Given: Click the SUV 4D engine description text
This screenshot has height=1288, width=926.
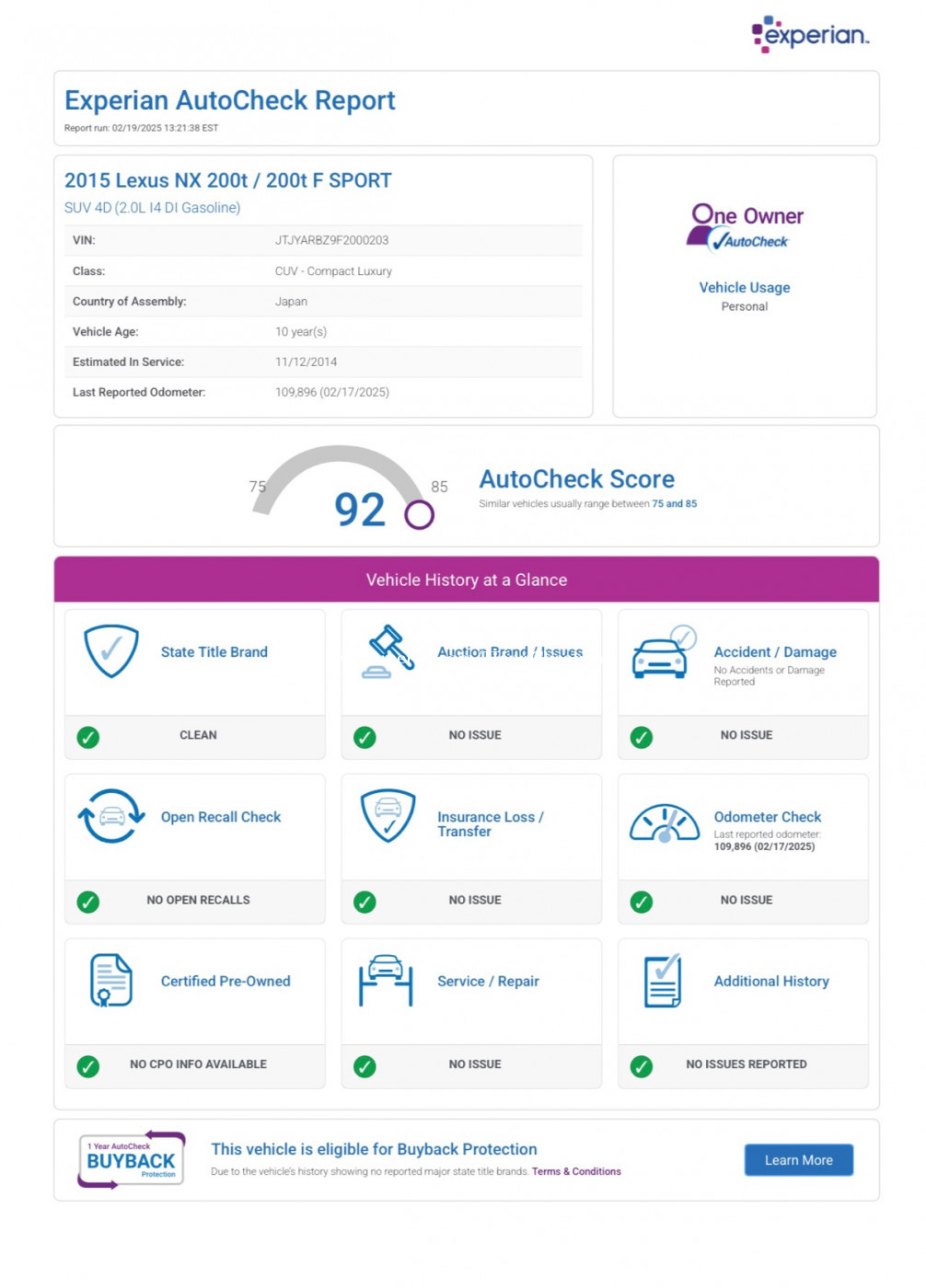Looking at the screenshot, I should (x=152, y=208).
